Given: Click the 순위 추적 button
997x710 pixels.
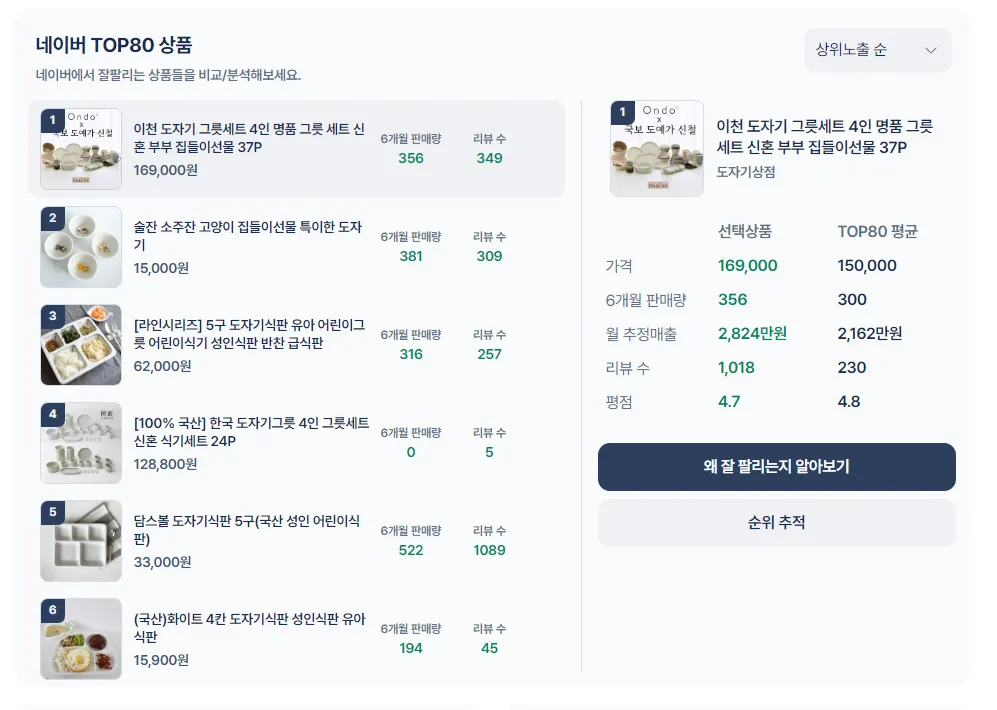Looking at the screenshot, I should tap(776, 522).
